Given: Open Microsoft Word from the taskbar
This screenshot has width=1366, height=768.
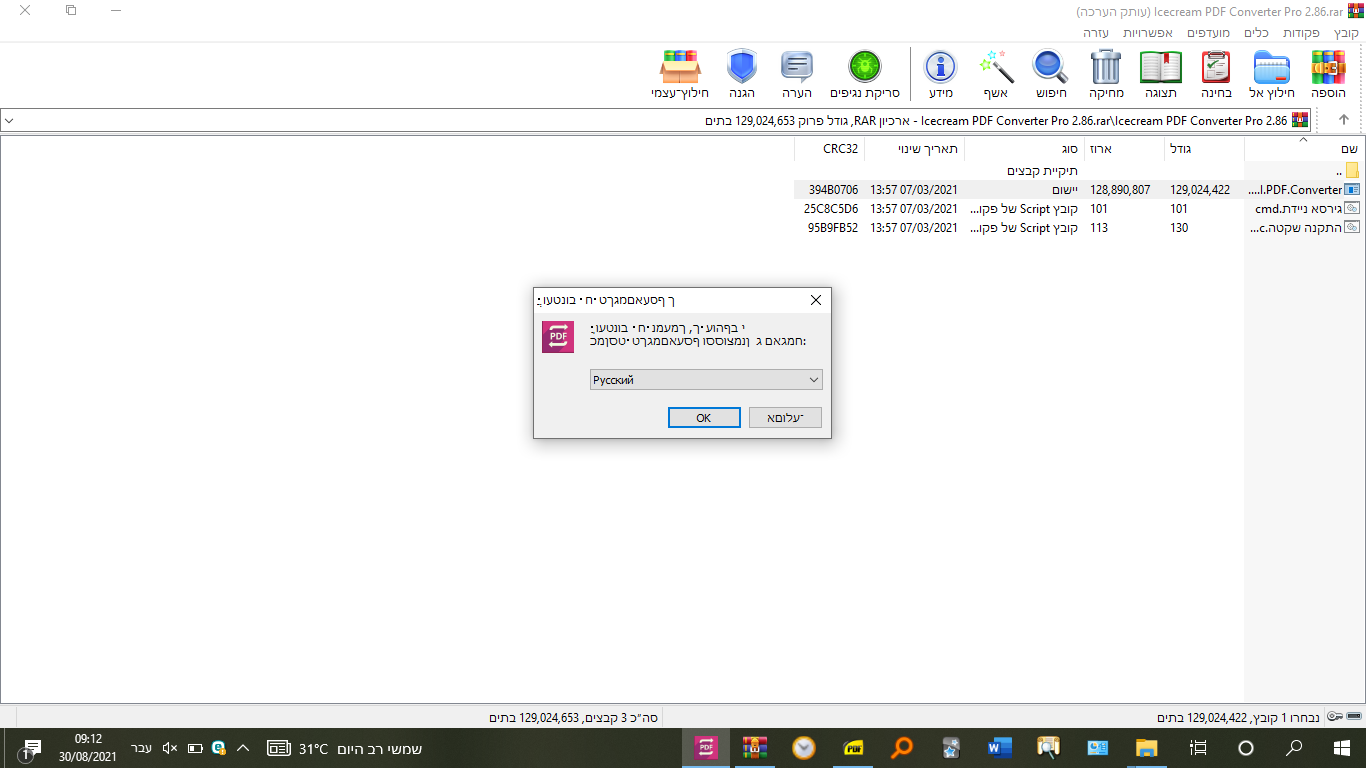Looking at the screenshot, I should 999,747.
